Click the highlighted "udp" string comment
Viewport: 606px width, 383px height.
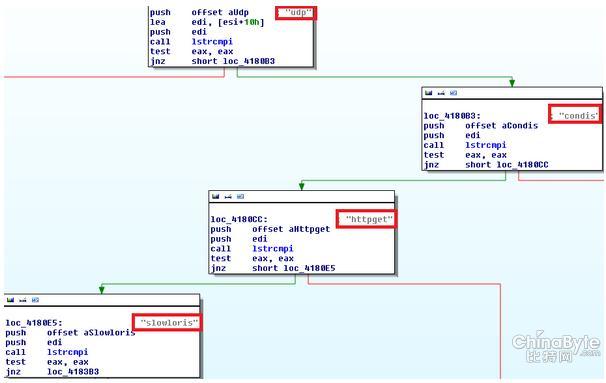tap(296, 13)
